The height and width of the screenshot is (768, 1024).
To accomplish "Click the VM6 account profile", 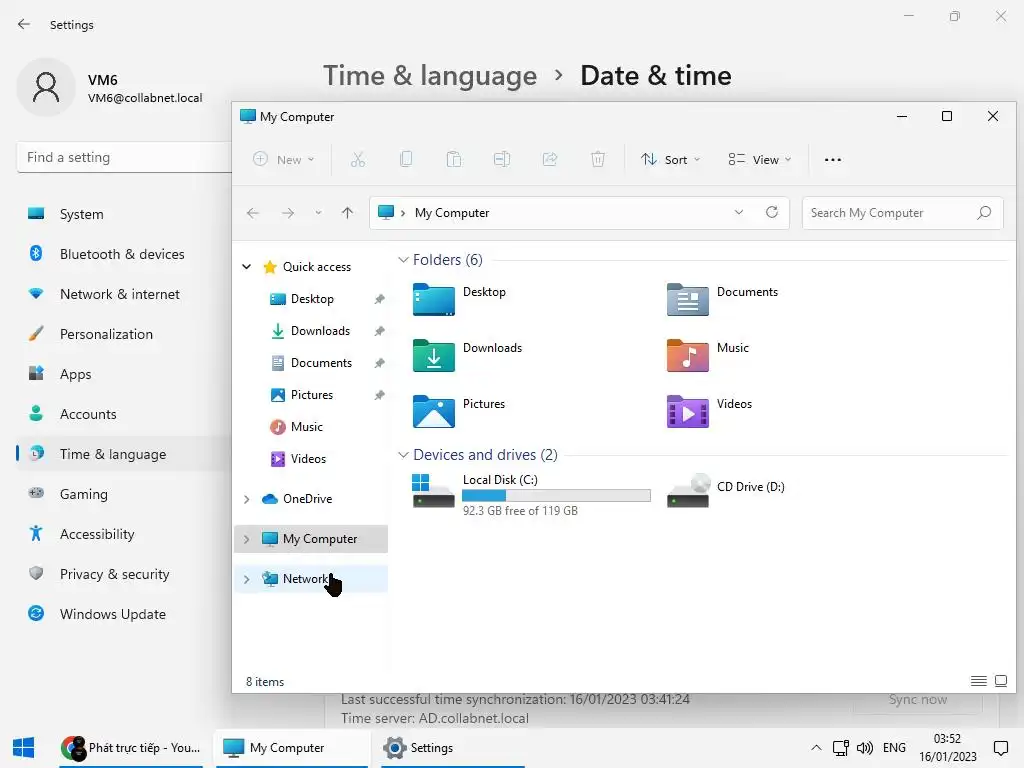I will coord(111,88).
